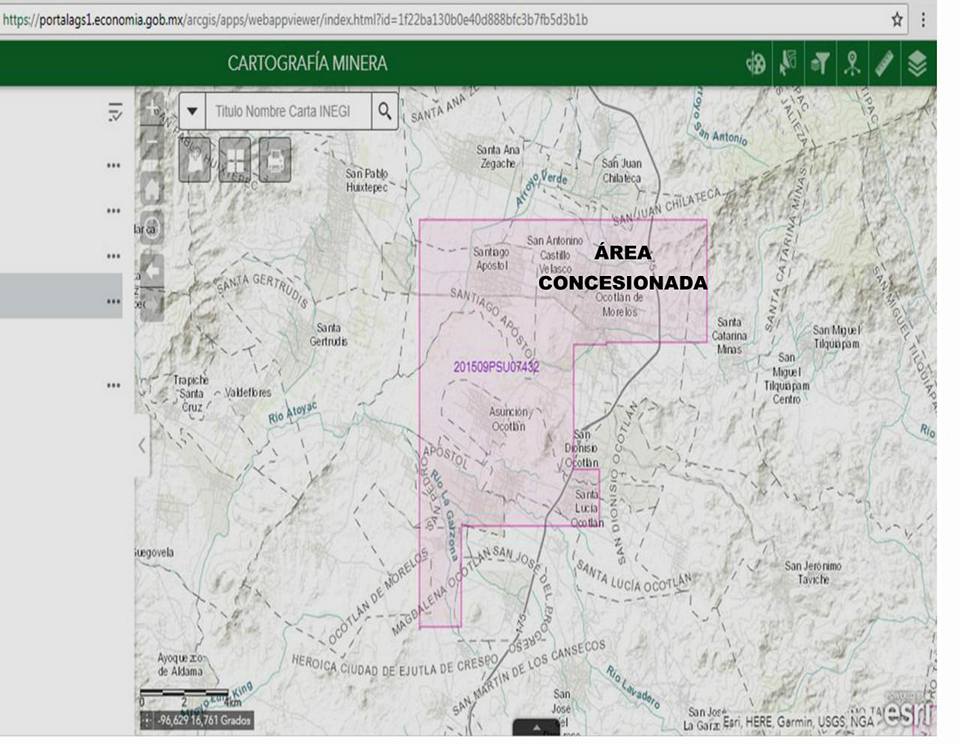Open the Chrome three-dot browser menu

(924, 19)
